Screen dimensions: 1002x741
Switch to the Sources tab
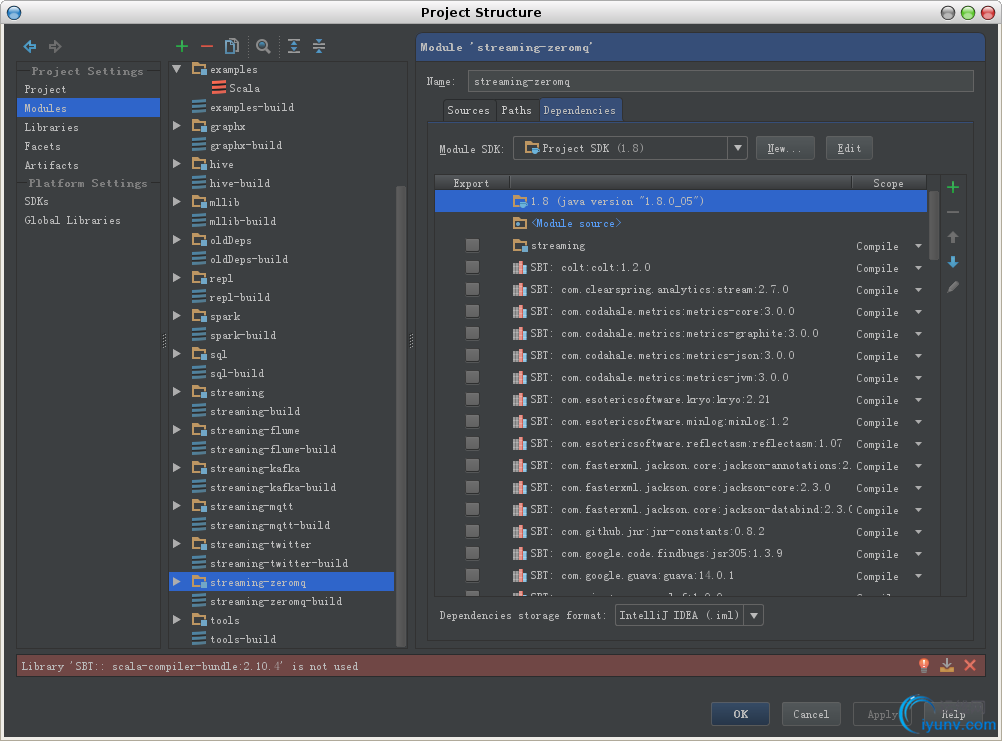(468, 110)
